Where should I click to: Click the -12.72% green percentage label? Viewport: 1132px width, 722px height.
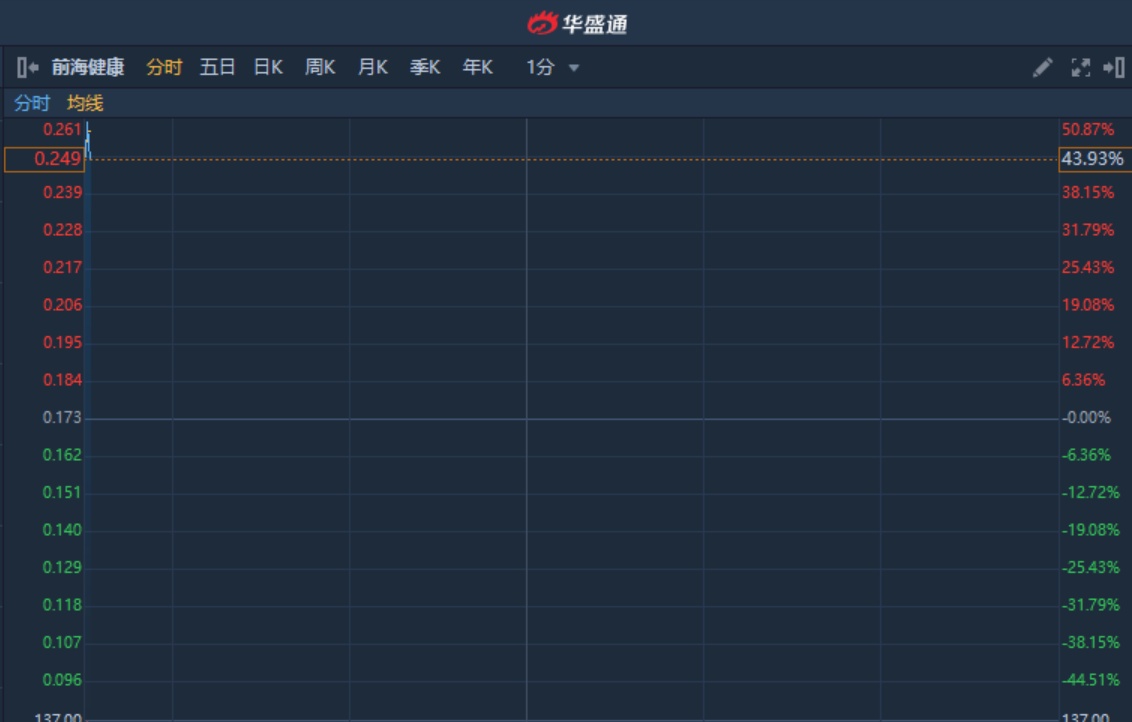1091,492
